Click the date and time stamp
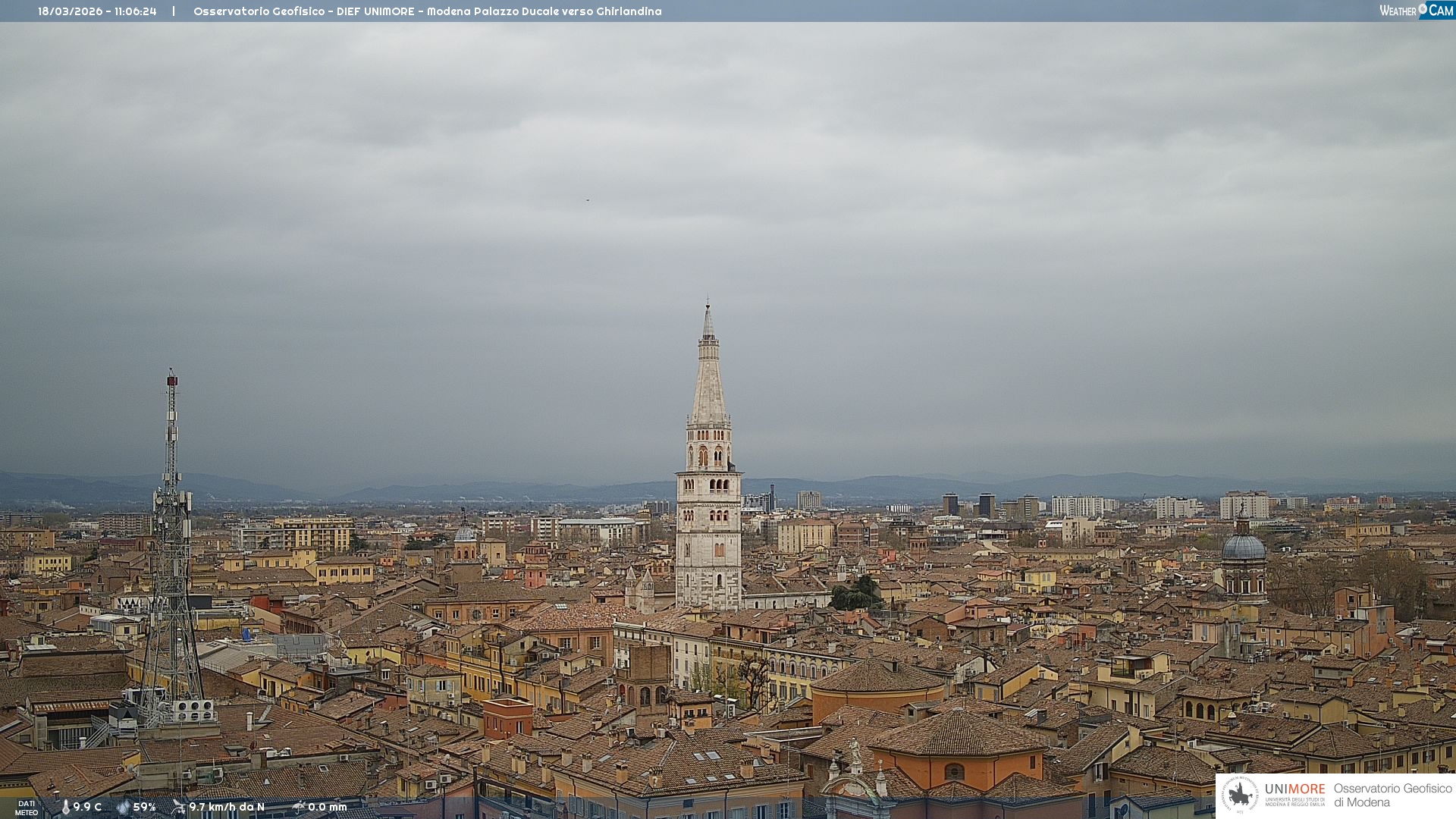The width and height of the screenshot is (1456, 819). point(97,11)
